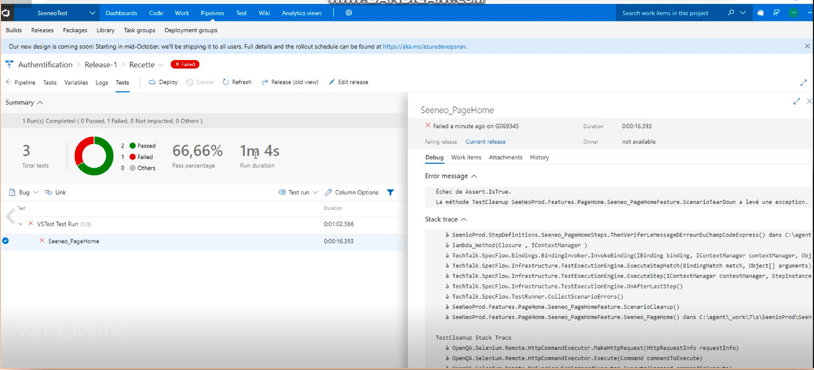814x370 pixels.
Task: Open the Authentification breadcrumb
Action: [x=45, y=65]
